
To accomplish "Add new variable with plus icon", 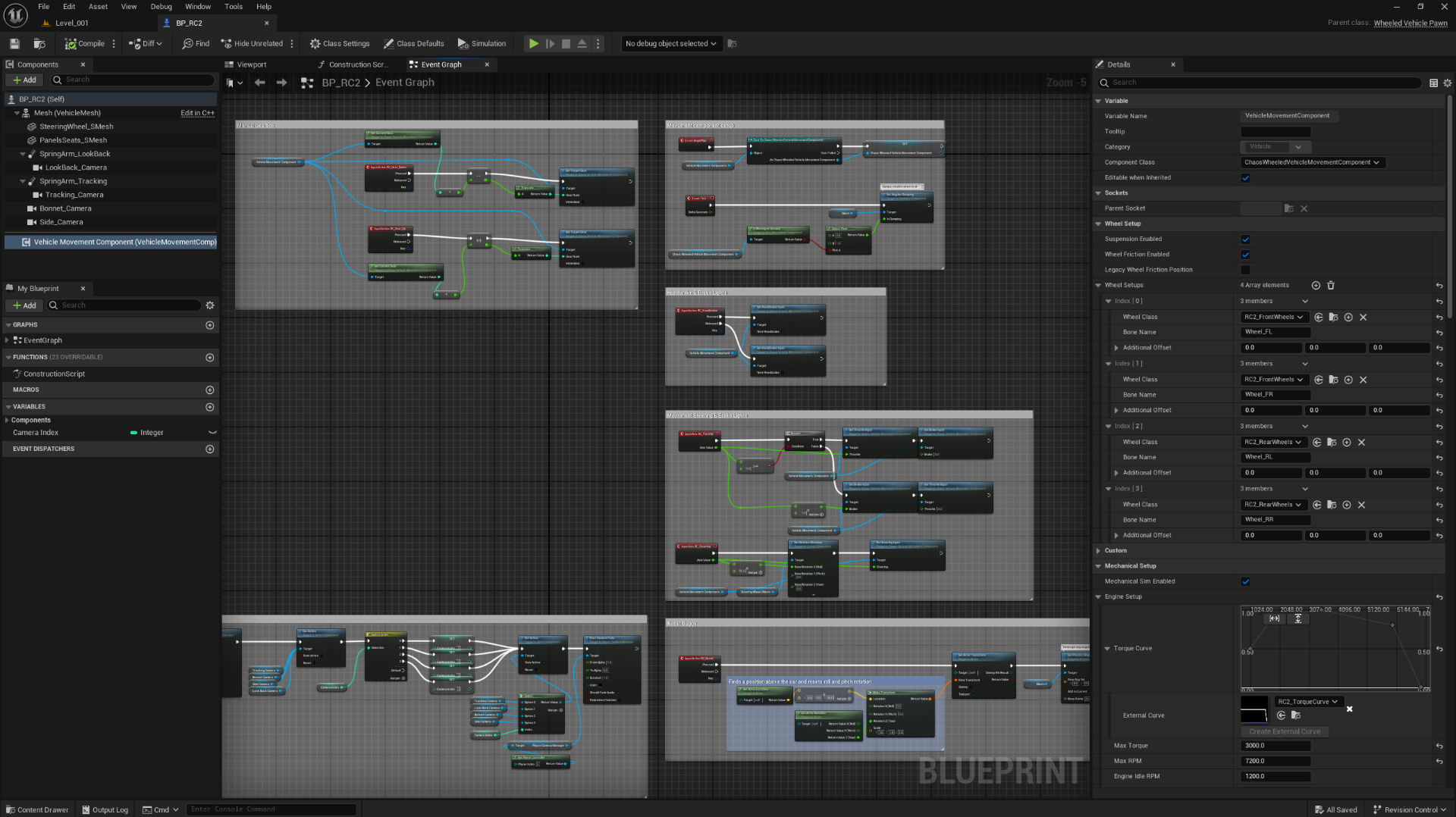I will pos(210,407).
